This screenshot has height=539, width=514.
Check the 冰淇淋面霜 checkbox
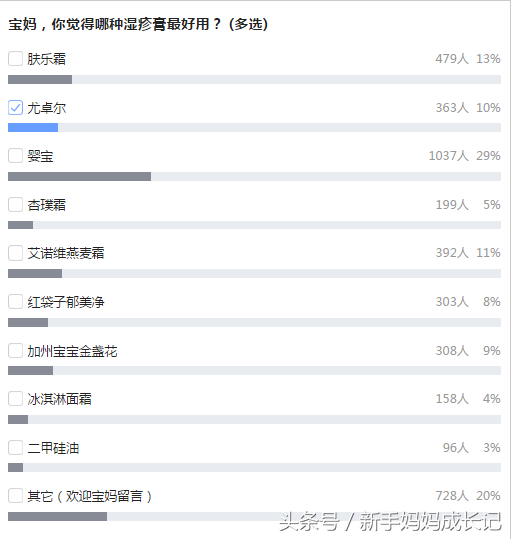[x=15, y=399]
